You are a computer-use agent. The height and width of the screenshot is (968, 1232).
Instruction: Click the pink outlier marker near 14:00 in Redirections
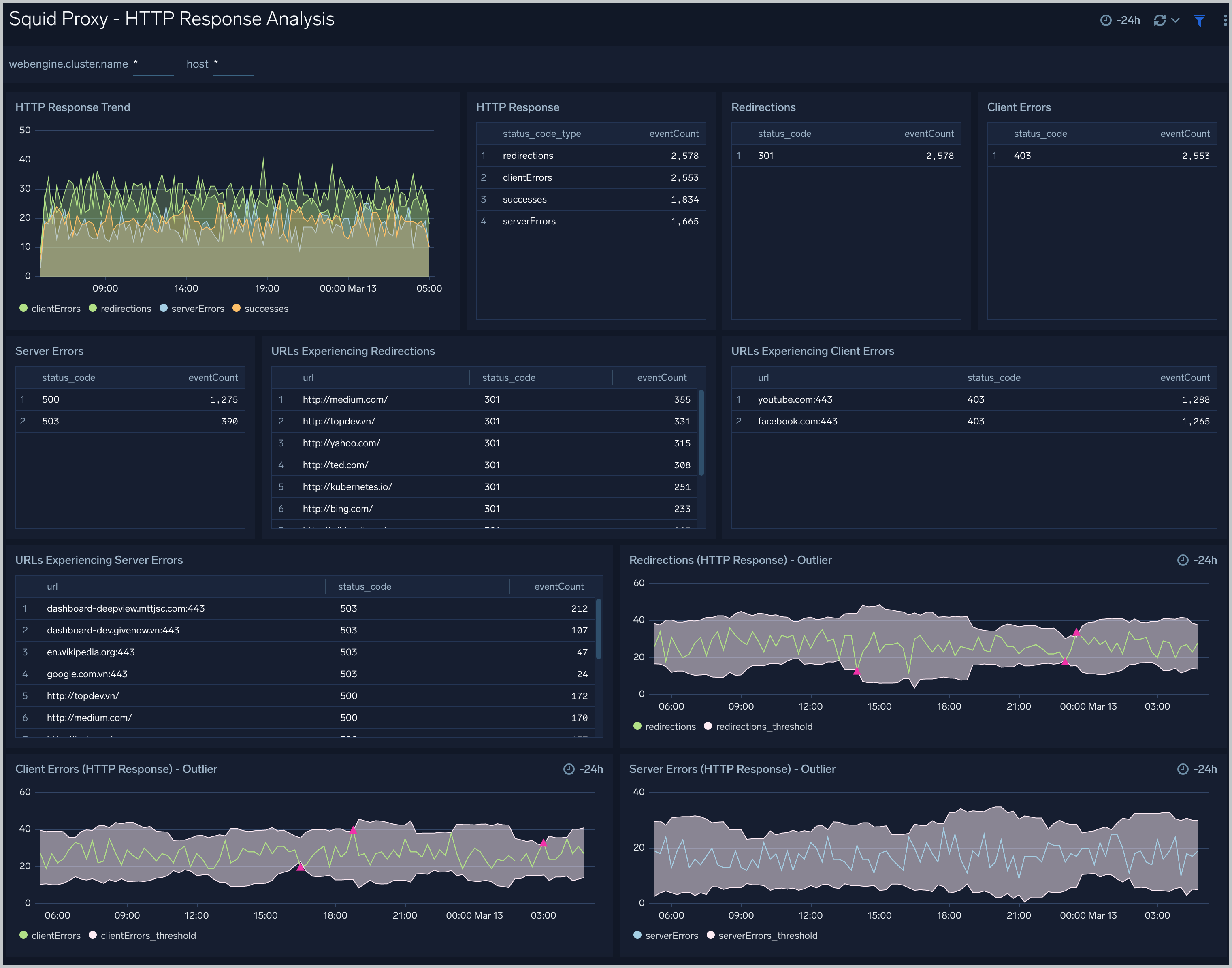[x=857, y=671]
